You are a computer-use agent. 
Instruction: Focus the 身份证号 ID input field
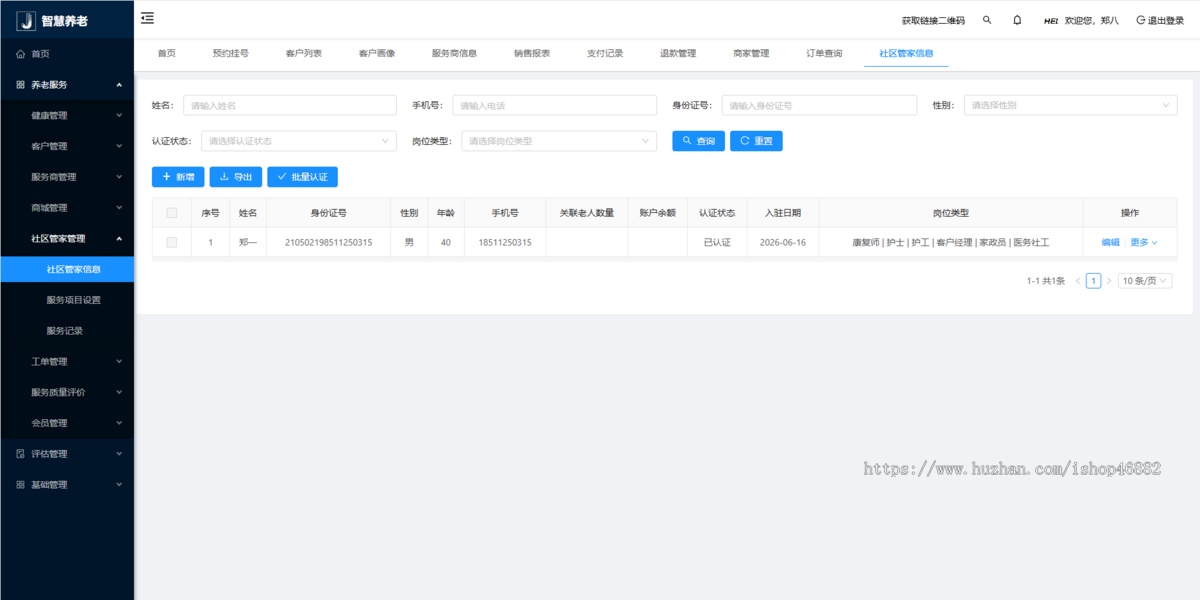tap(819, 105)
